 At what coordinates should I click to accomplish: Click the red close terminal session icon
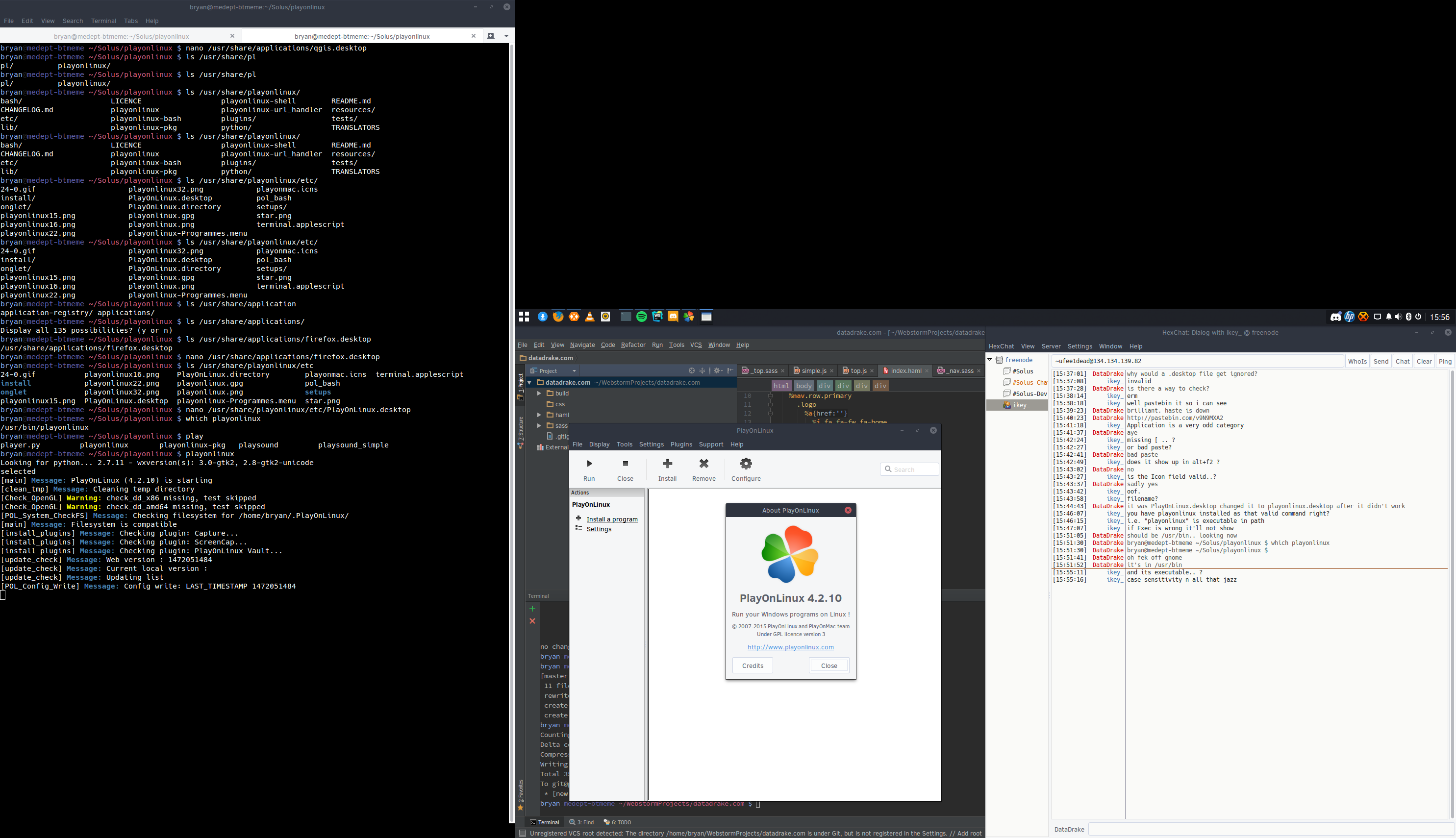(x=532, y=621)
